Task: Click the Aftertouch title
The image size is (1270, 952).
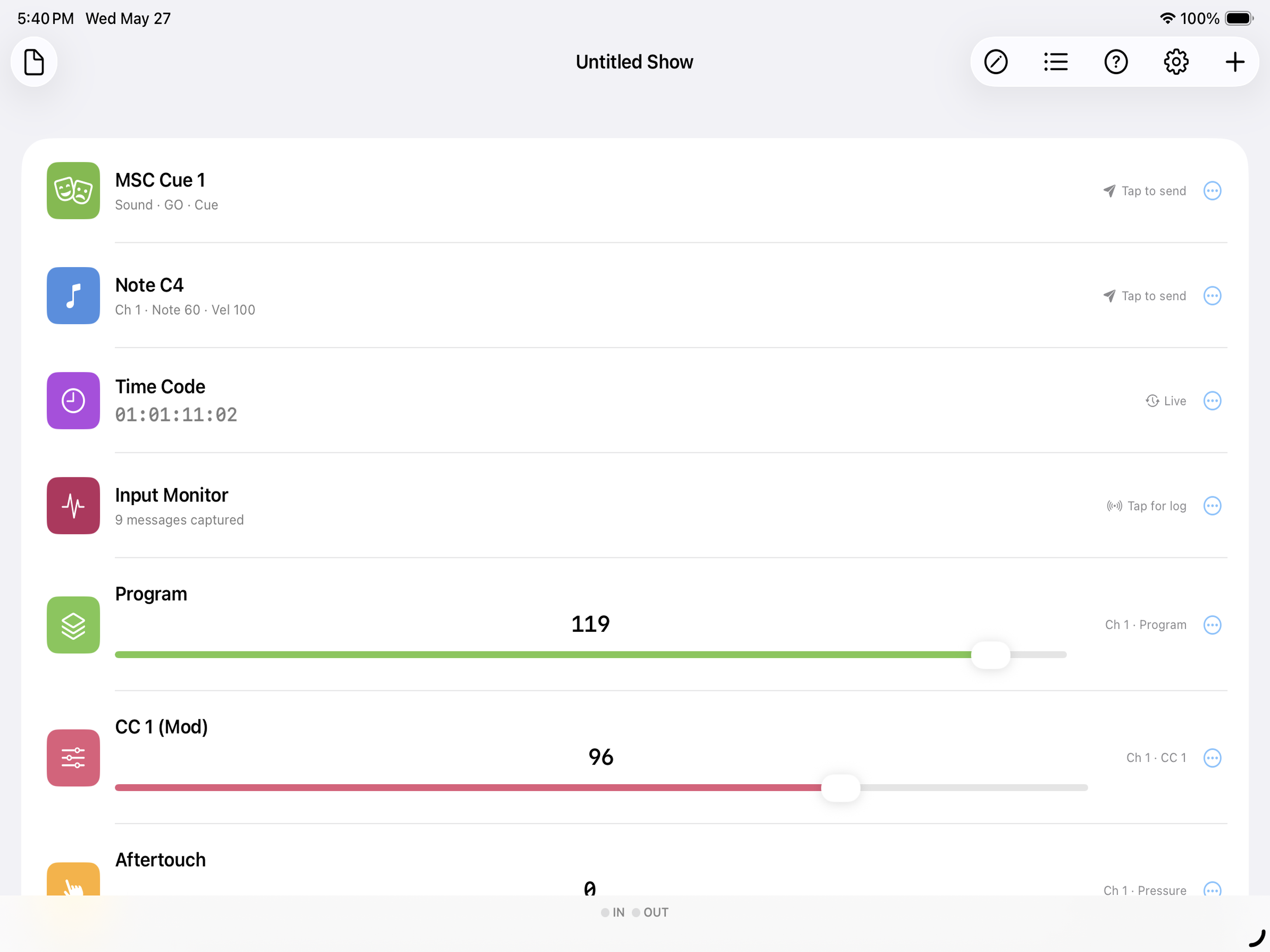Action: tap(160, 860)
